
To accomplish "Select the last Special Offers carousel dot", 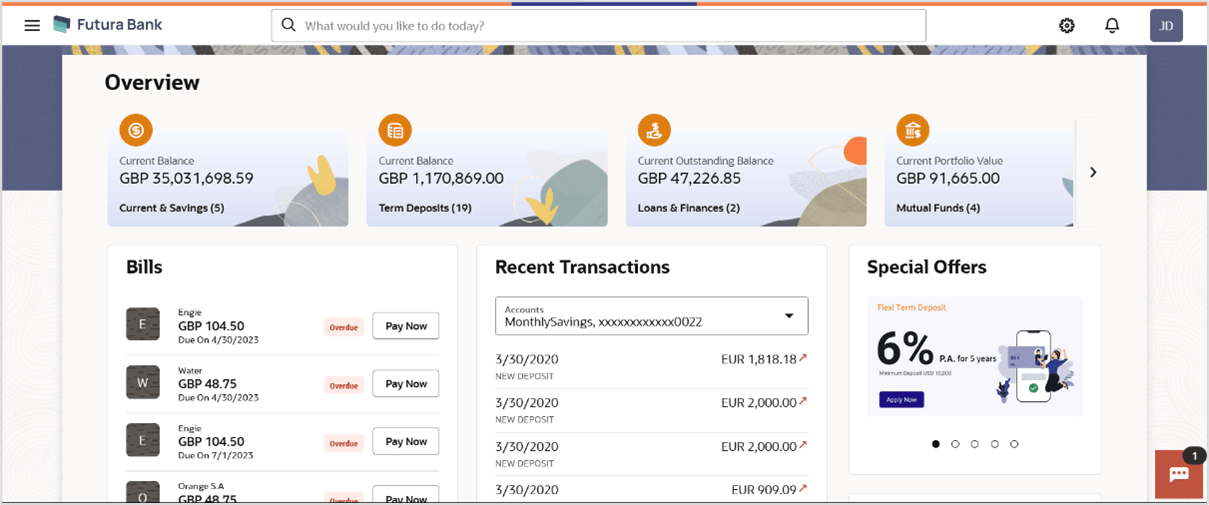I will coord(1014,444).
